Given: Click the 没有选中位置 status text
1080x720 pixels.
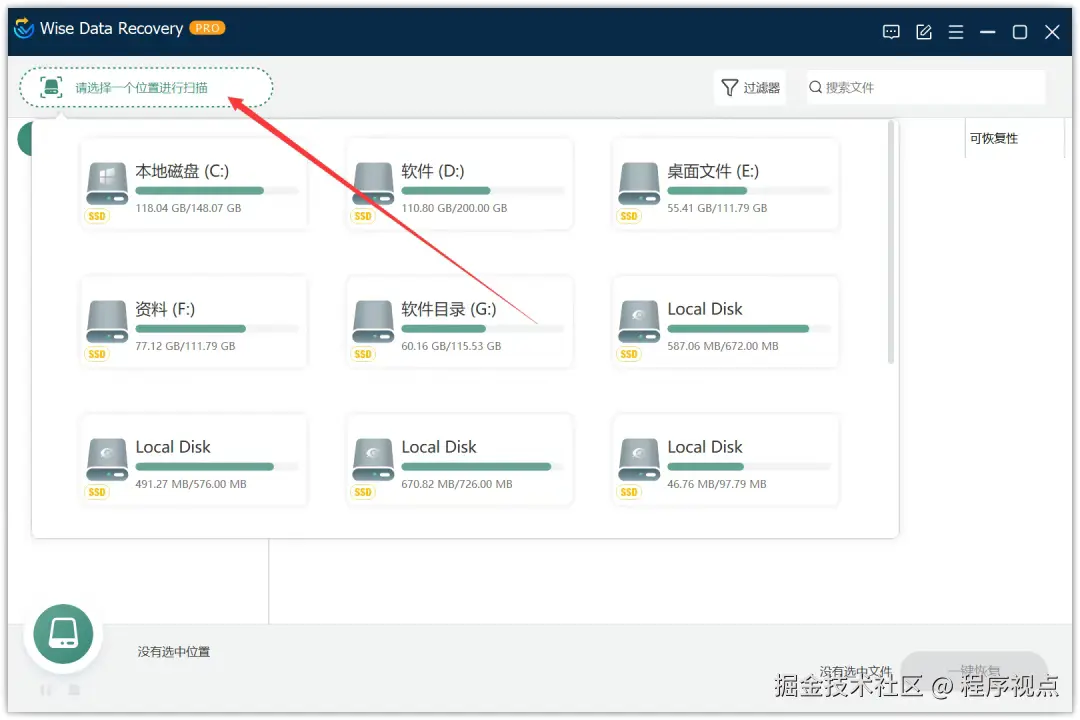Looking at the screenshot, I should pyautogui.click(x=174, y=652).
